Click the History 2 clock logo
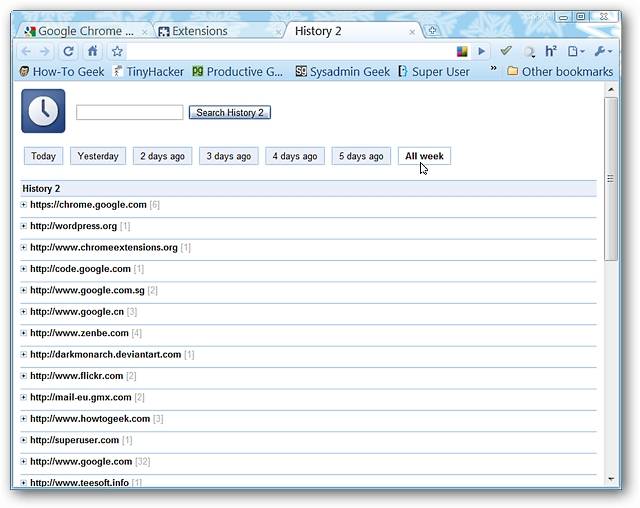 [43, 111]
